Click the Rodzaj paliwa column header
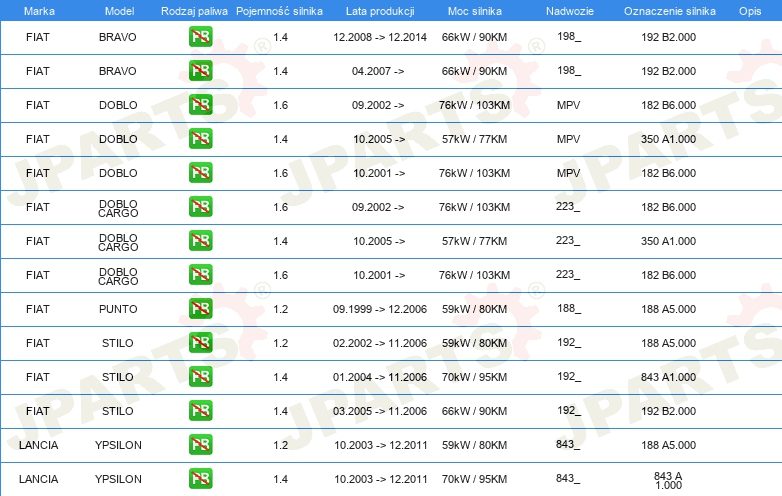 click(194, 11)
